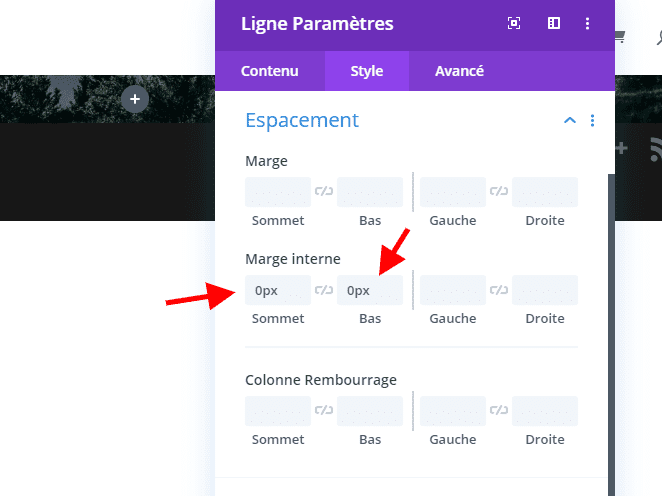Switch to the Avancé tab

coord(459,71)
